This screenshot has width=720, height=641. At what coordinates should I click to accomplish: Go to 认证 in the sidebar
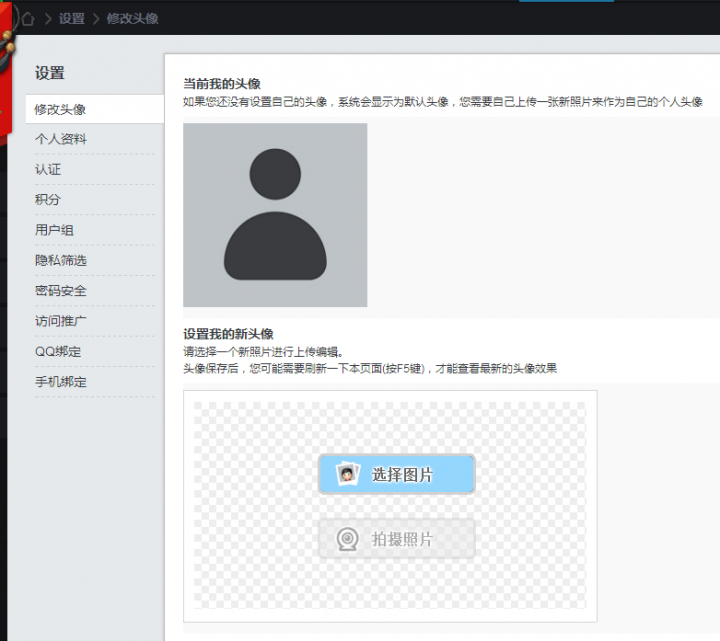[x=48, y=169]
